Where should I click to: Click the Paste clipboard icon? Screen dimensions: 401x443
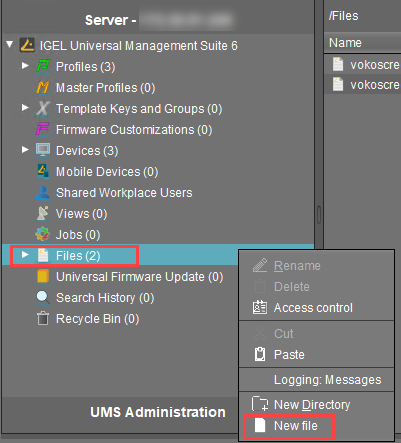click(x=260, y=354)
